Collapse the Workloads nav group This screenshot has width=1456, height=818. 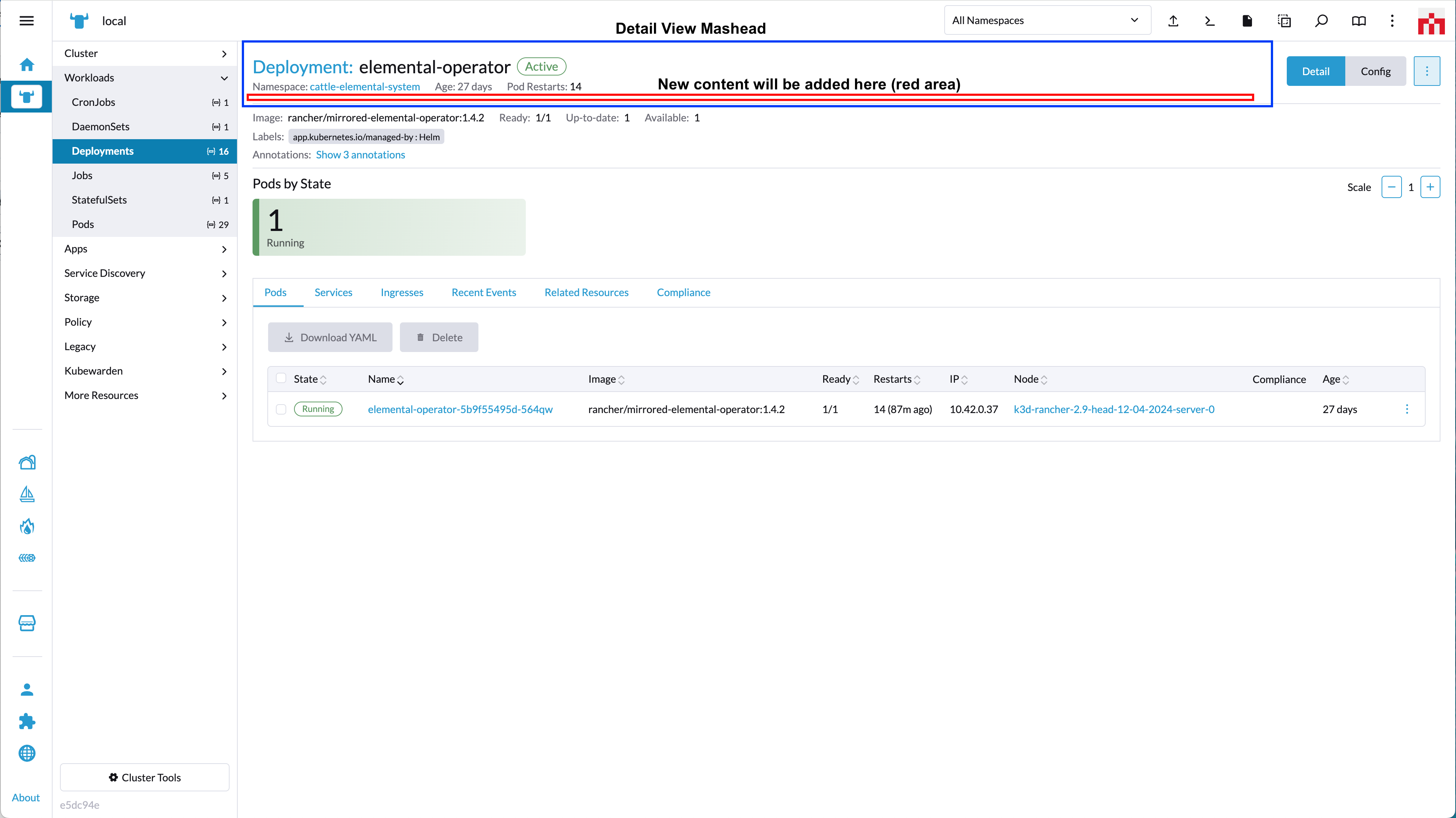[145, 77]
